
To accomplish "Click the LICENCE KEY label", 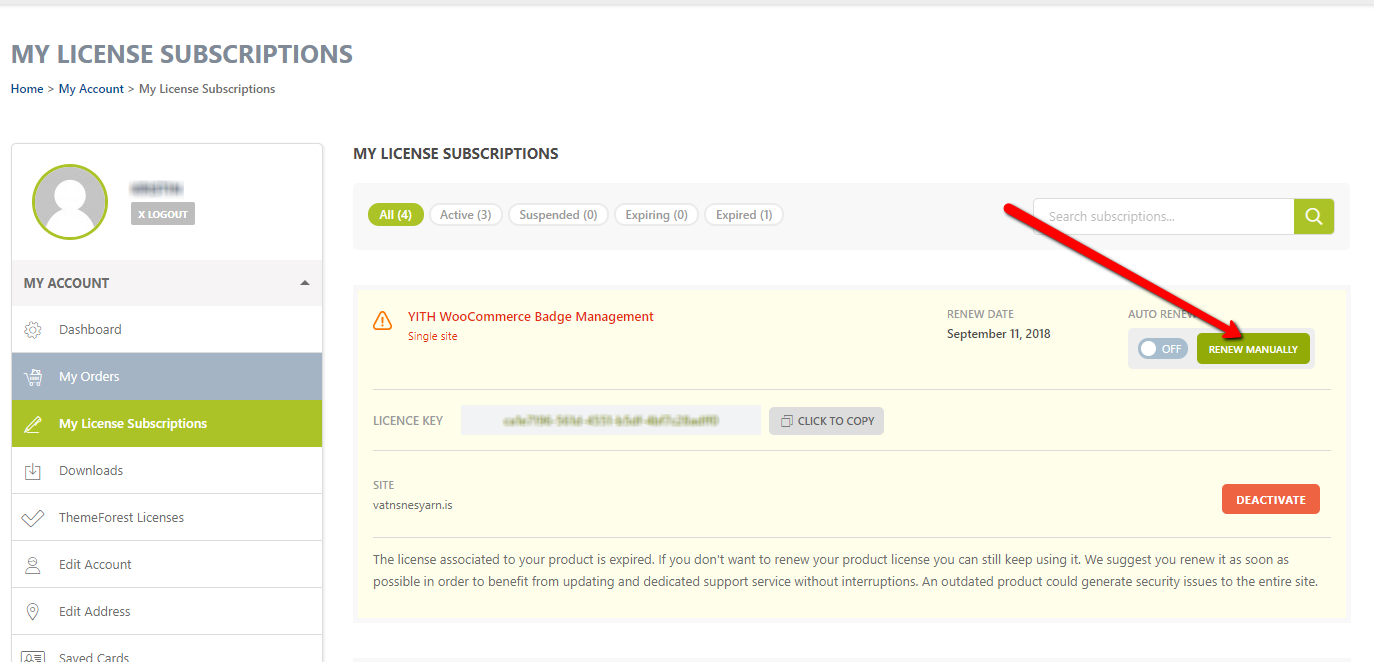I will [x=408, y=421].
